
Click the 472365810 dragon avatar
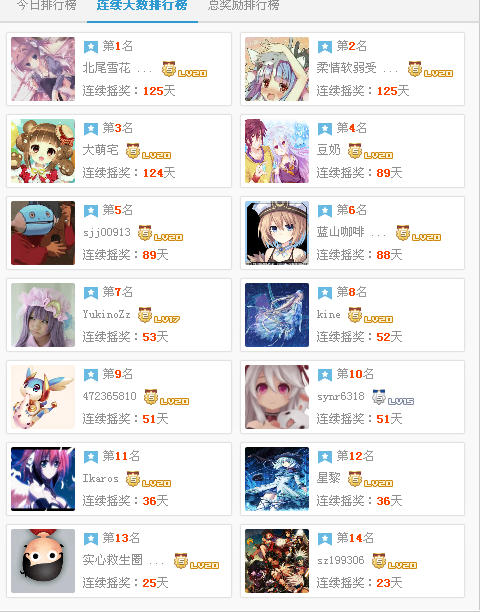[43, 397]
